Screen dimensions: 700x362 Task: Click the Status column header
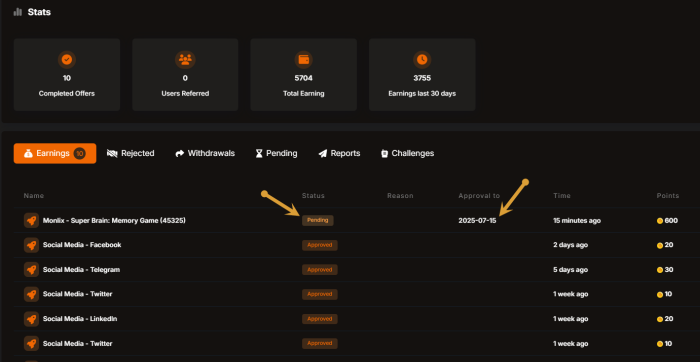click(x=313, y=196)
